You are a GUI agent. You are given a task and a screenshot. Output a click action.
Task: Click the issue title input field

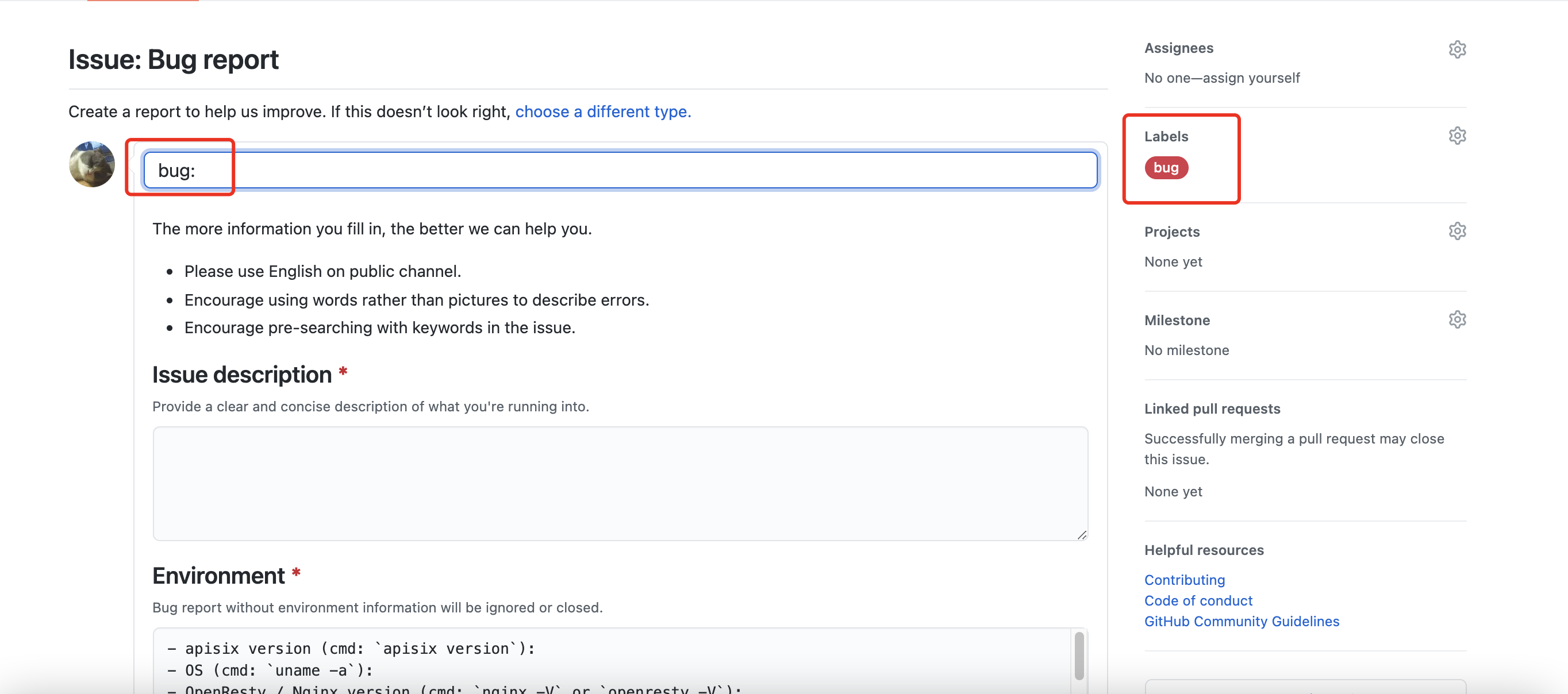tap(621, 170)
